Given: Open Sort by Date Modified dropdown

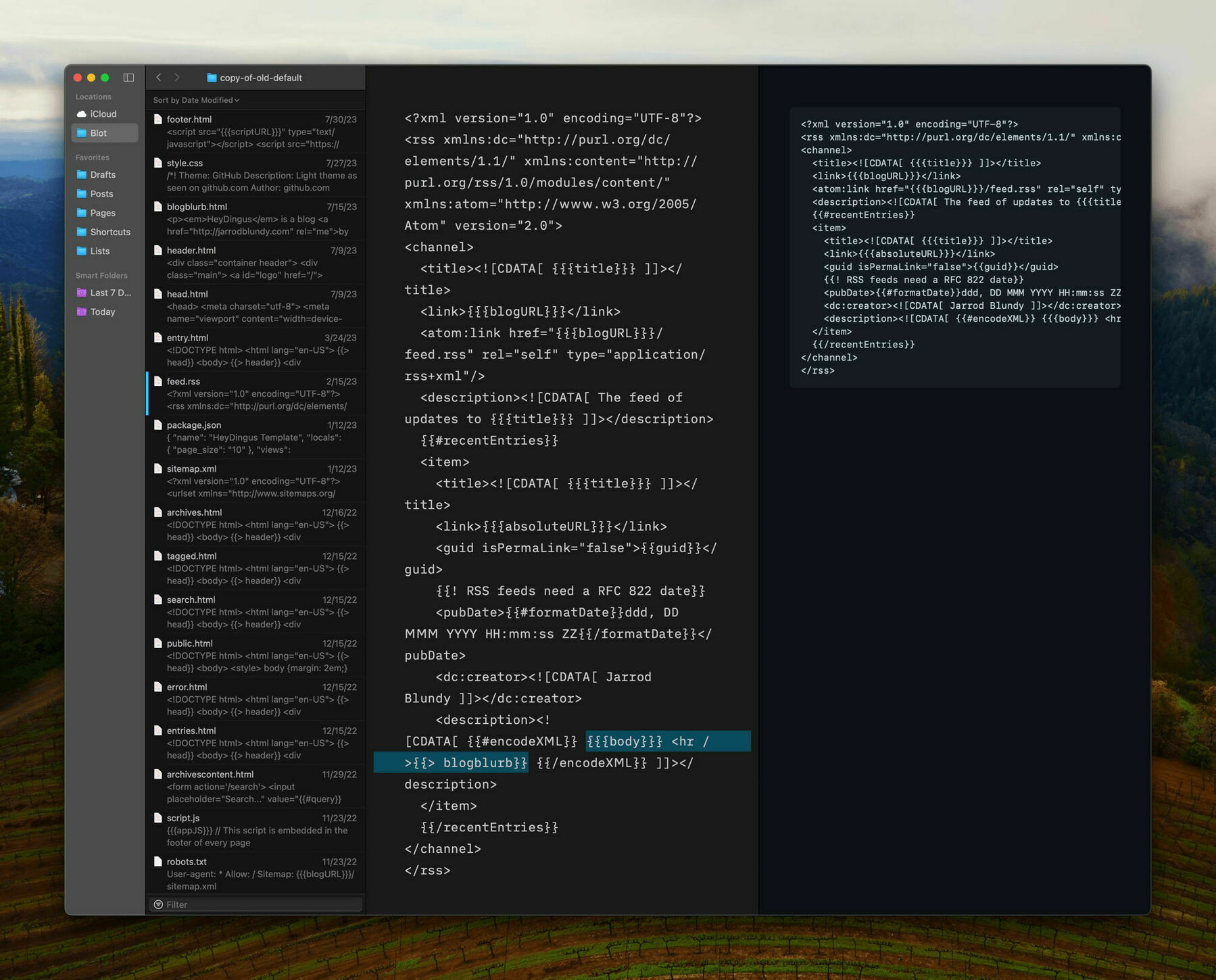Looking at the screenshot, I should pos(196,100).
